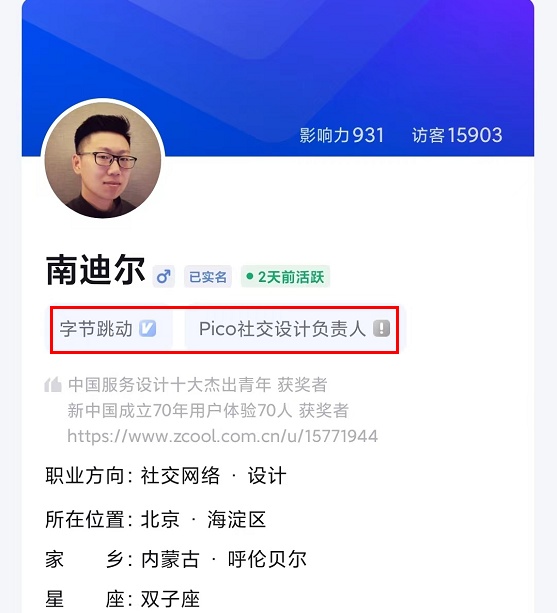Image resolution: width=557 pixels, height=613 pixels.
Task: Click the gray exclamation icon after Pico社交设计负责人
Action: pos(381,328)
